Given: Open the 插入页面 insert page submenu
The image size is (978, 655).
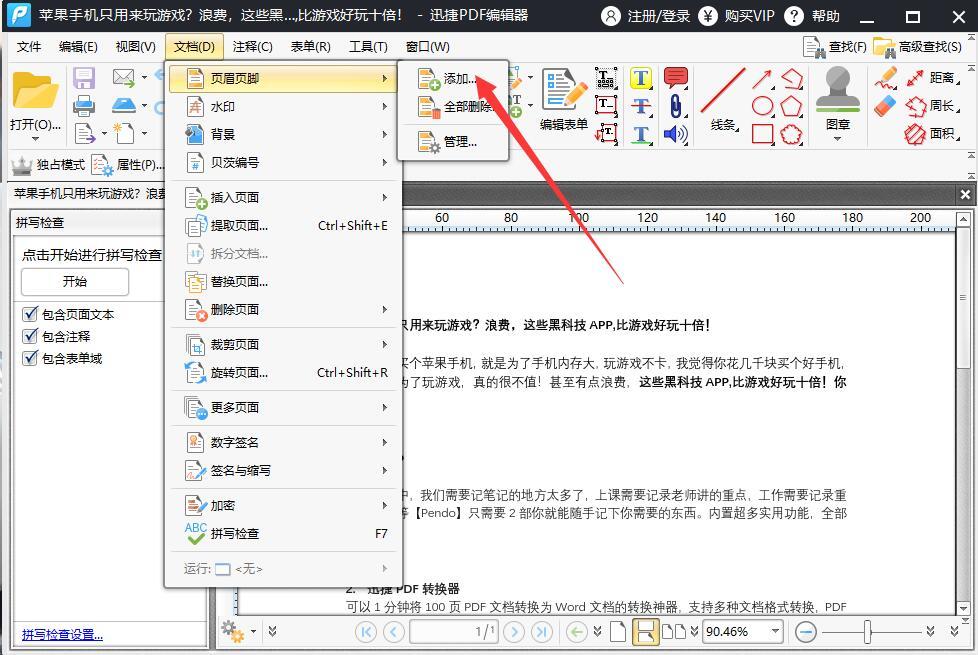Looking at the screenshot, I should pyautogui.click(x=284, y=197).
